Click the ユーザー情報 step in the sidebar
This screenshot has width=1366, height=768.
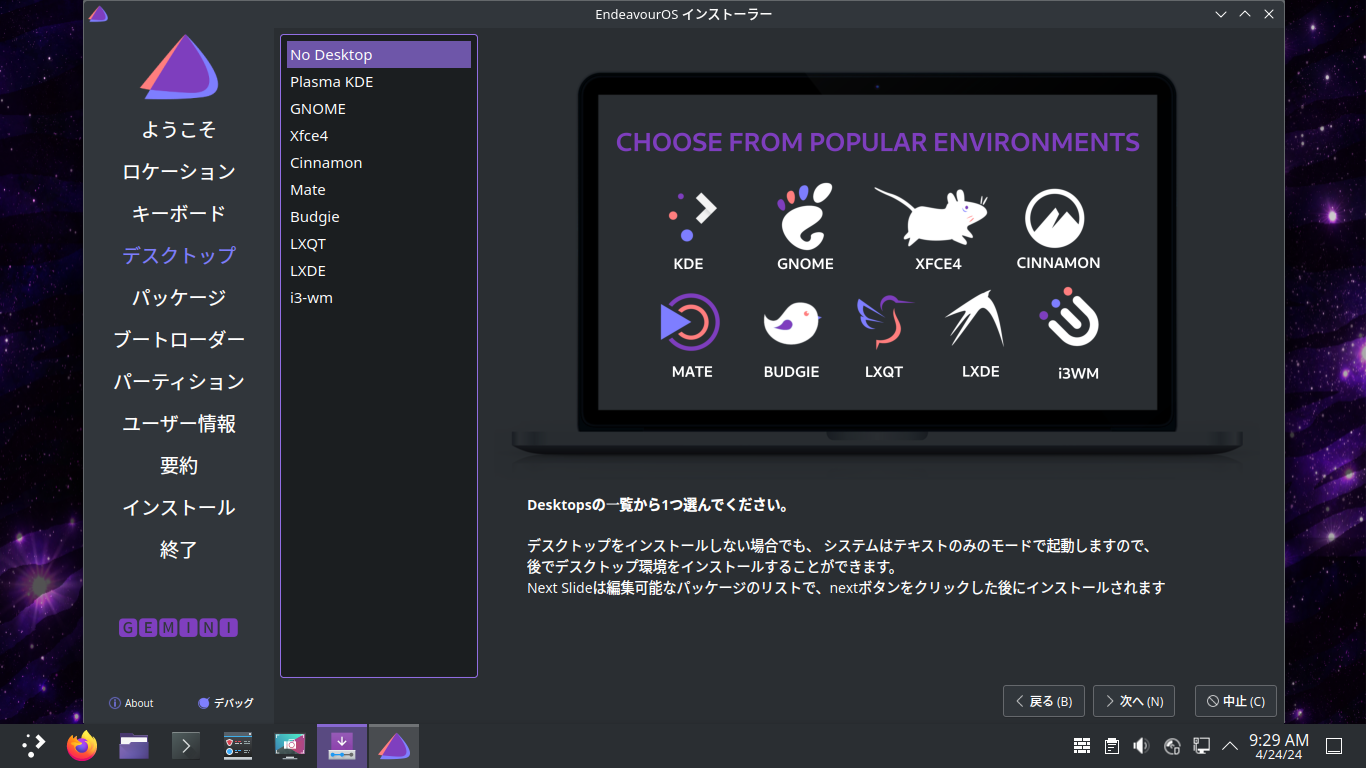179,424
